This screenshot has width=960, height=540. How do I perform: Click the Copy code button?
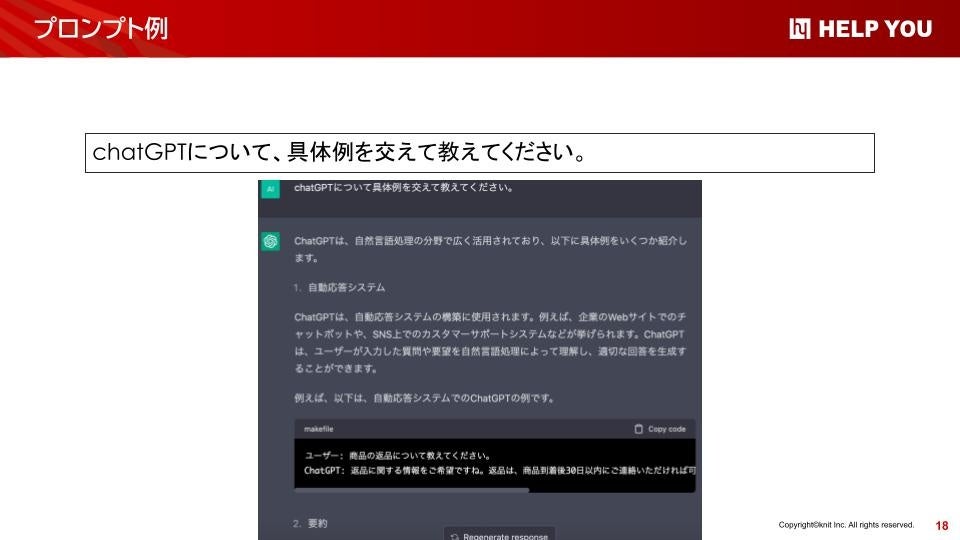click(660, 429)
